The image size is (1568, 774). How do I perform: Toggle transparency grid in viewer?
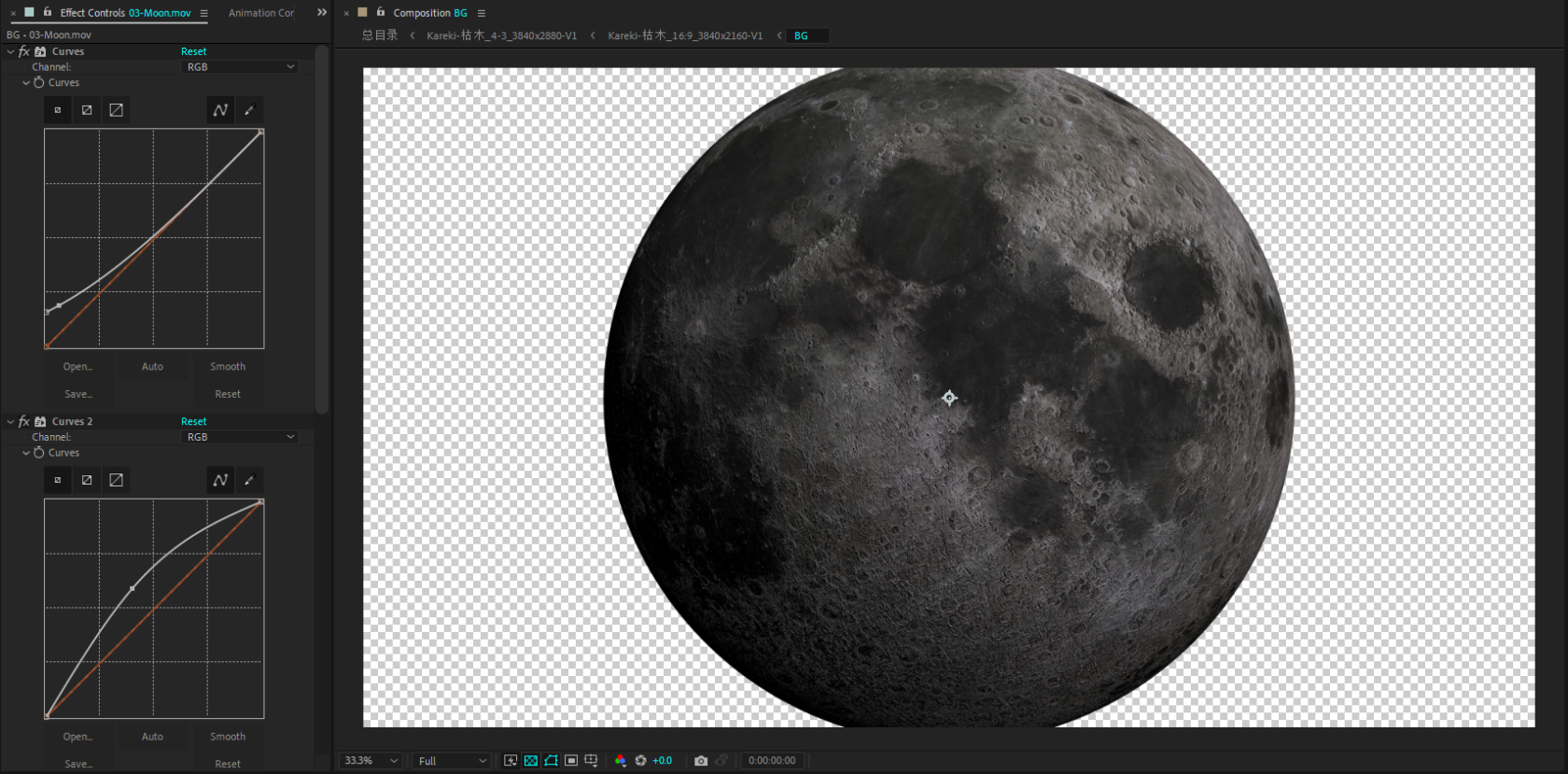(531, 761)
